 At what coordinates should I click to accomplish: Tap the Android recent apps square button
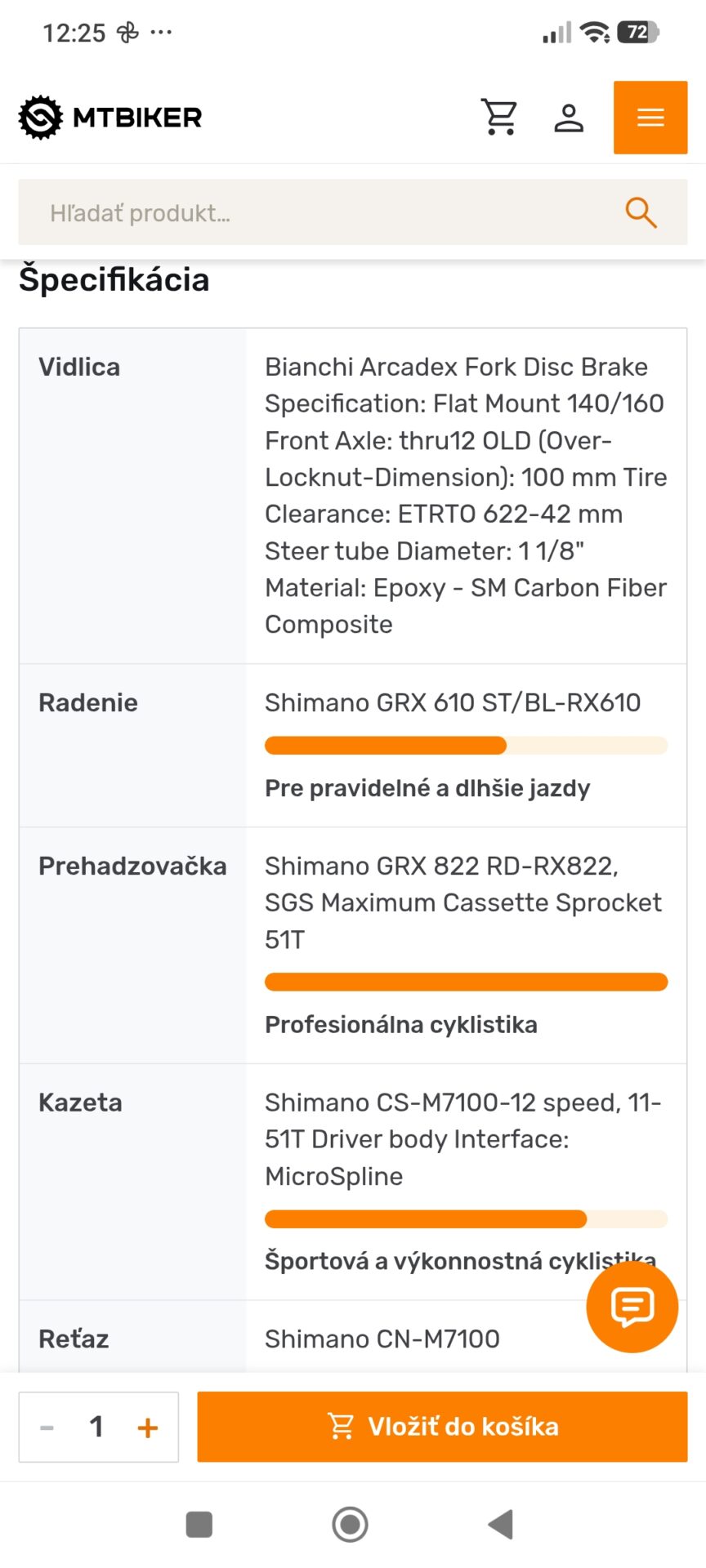[x=199, y=1524]
